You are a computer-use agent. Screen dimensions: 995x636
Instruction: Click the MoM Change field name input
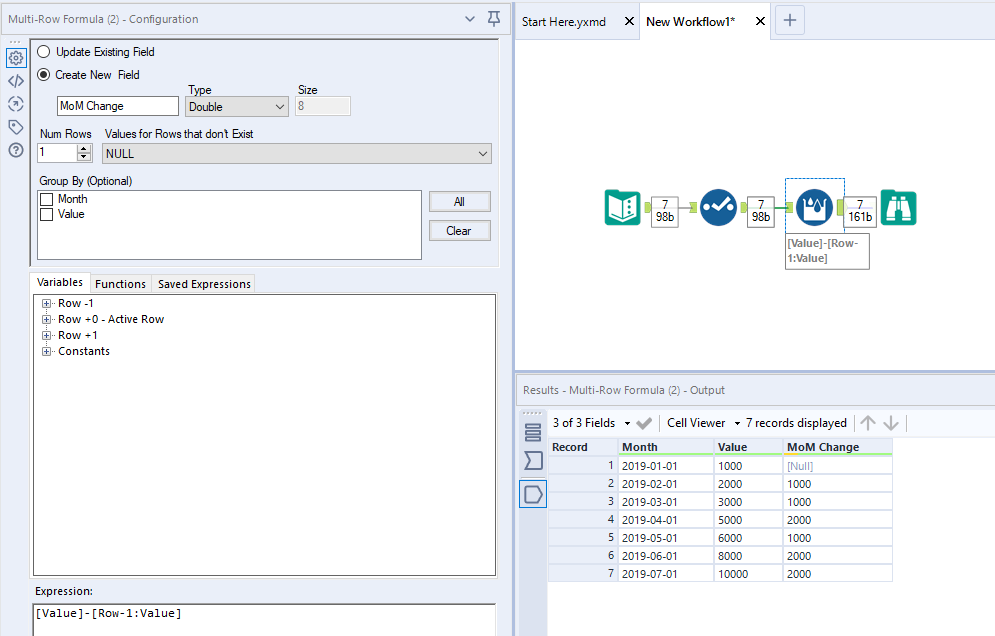point(118,106)
